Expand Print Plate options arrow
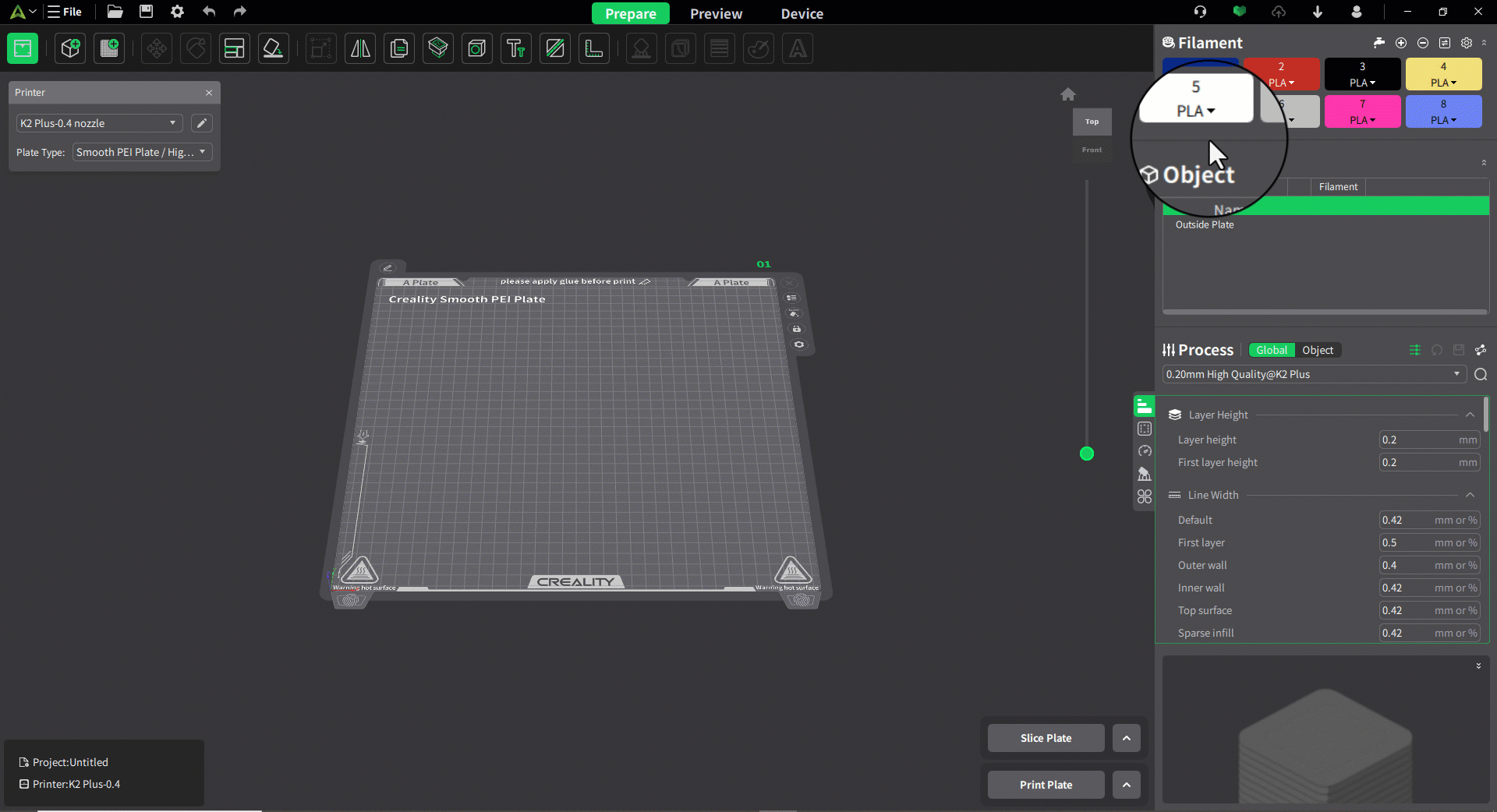 1127,785
